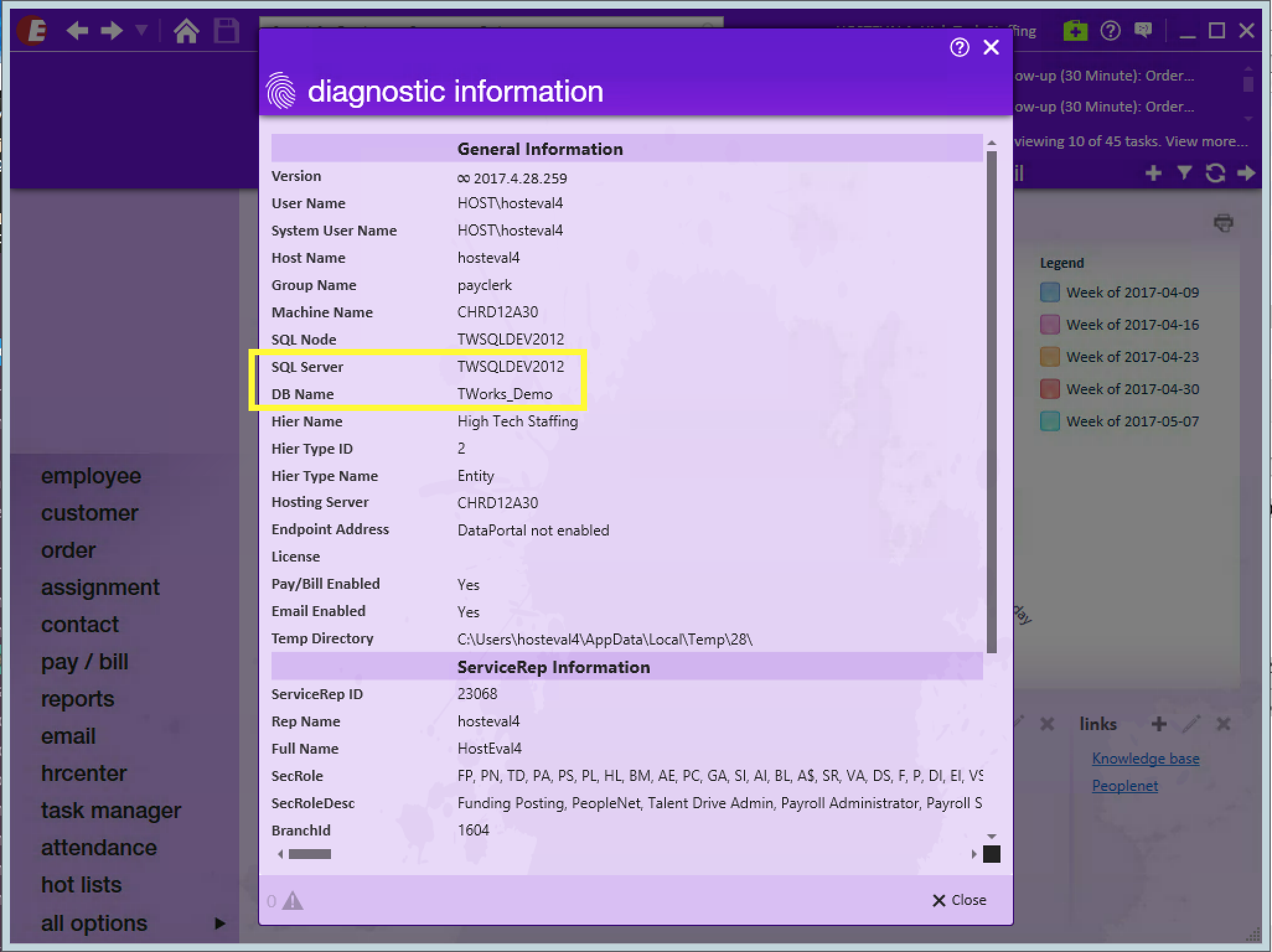Click the Close button at dialog bottom

[959, 900]
